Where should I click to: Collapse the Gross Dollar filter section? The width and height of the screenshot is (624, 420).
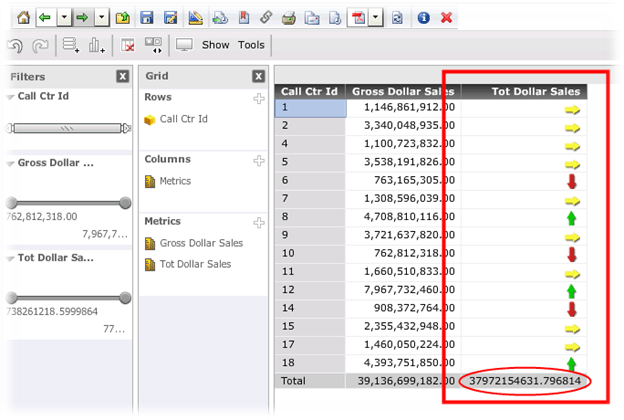coord(10,164)
